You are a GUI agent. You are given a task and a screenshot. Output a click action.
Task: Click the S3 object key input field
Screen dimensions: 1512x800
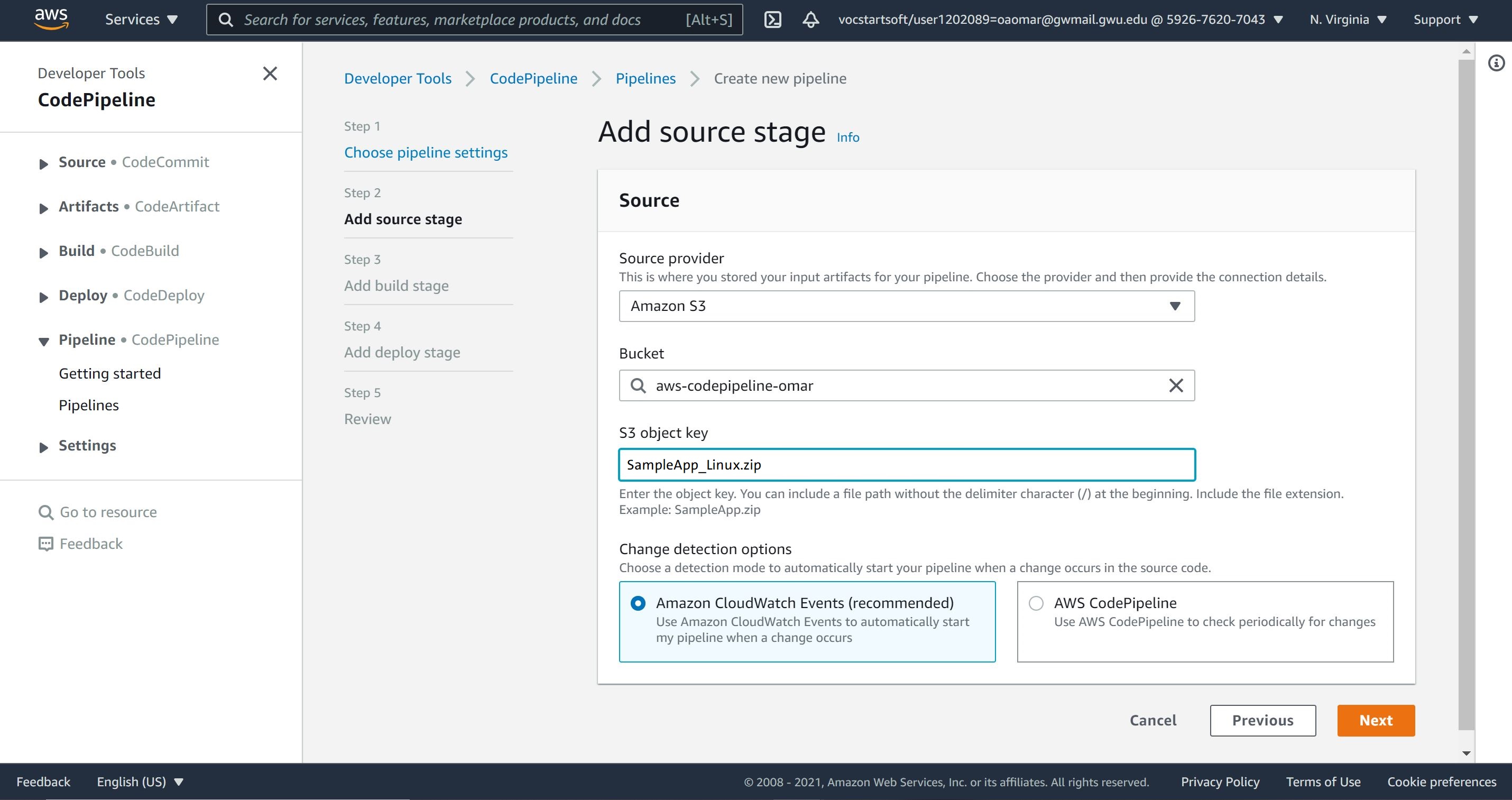click(906, 465)
